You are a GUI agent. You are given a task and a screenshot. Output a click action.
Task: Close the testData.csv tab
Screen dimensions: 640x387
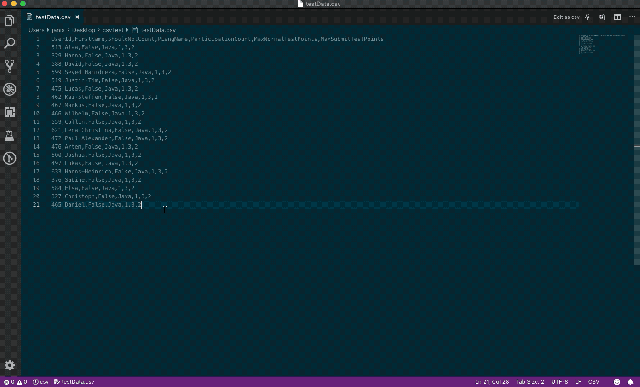[77, 17]
